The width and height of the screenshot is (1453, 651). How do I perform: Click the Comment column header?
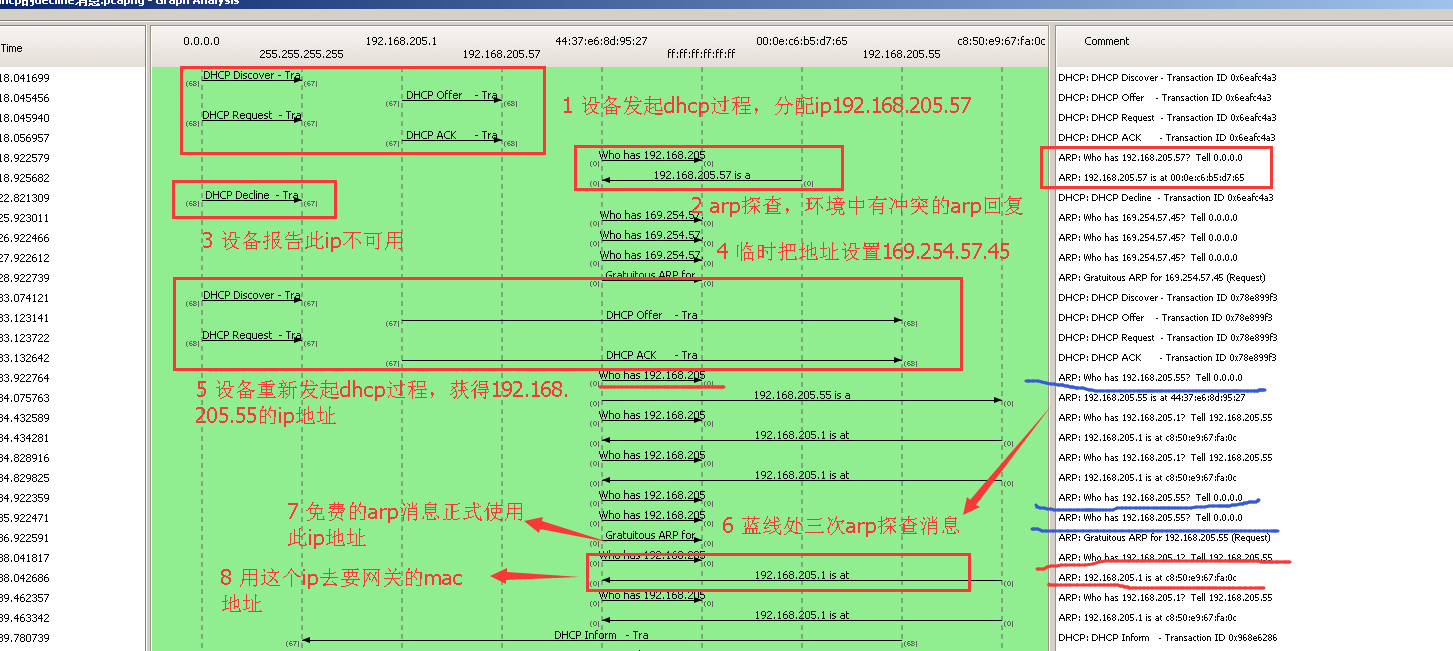[x=1107, y=41]
